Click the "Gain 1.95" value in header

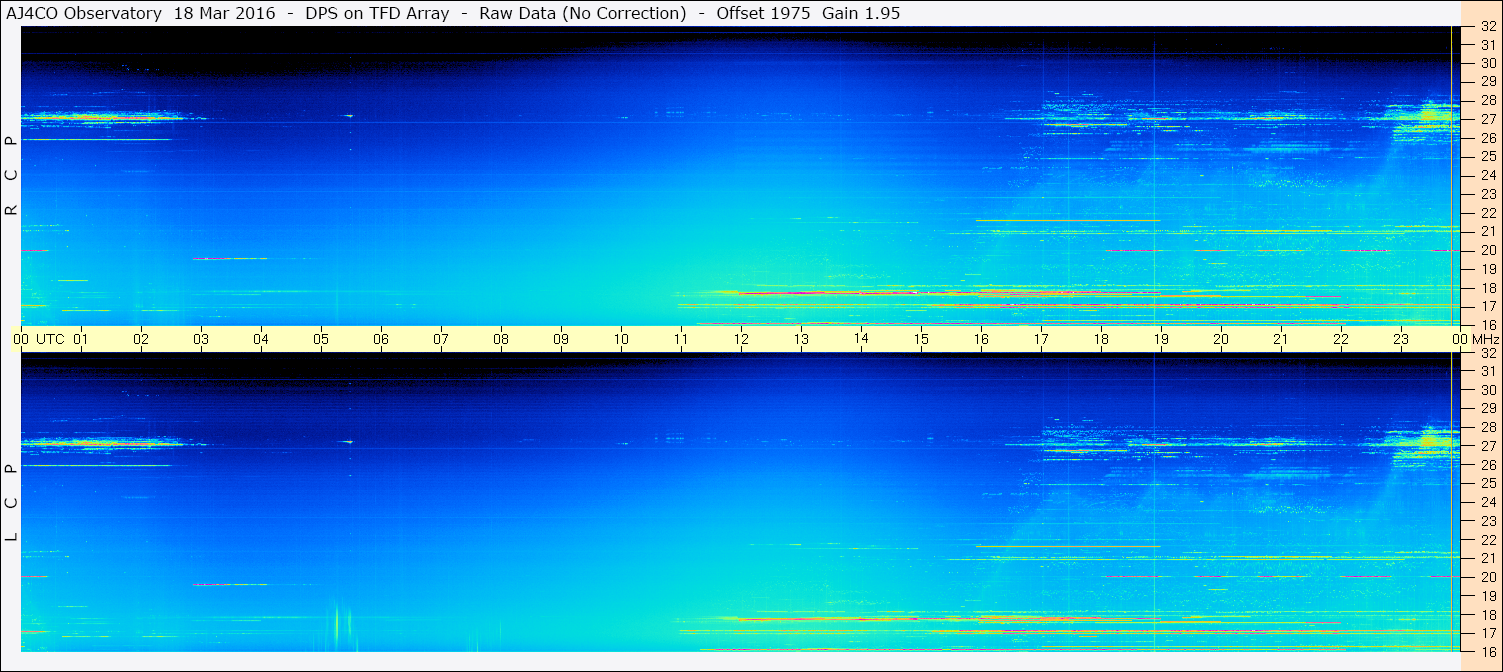tap(860, 13)
